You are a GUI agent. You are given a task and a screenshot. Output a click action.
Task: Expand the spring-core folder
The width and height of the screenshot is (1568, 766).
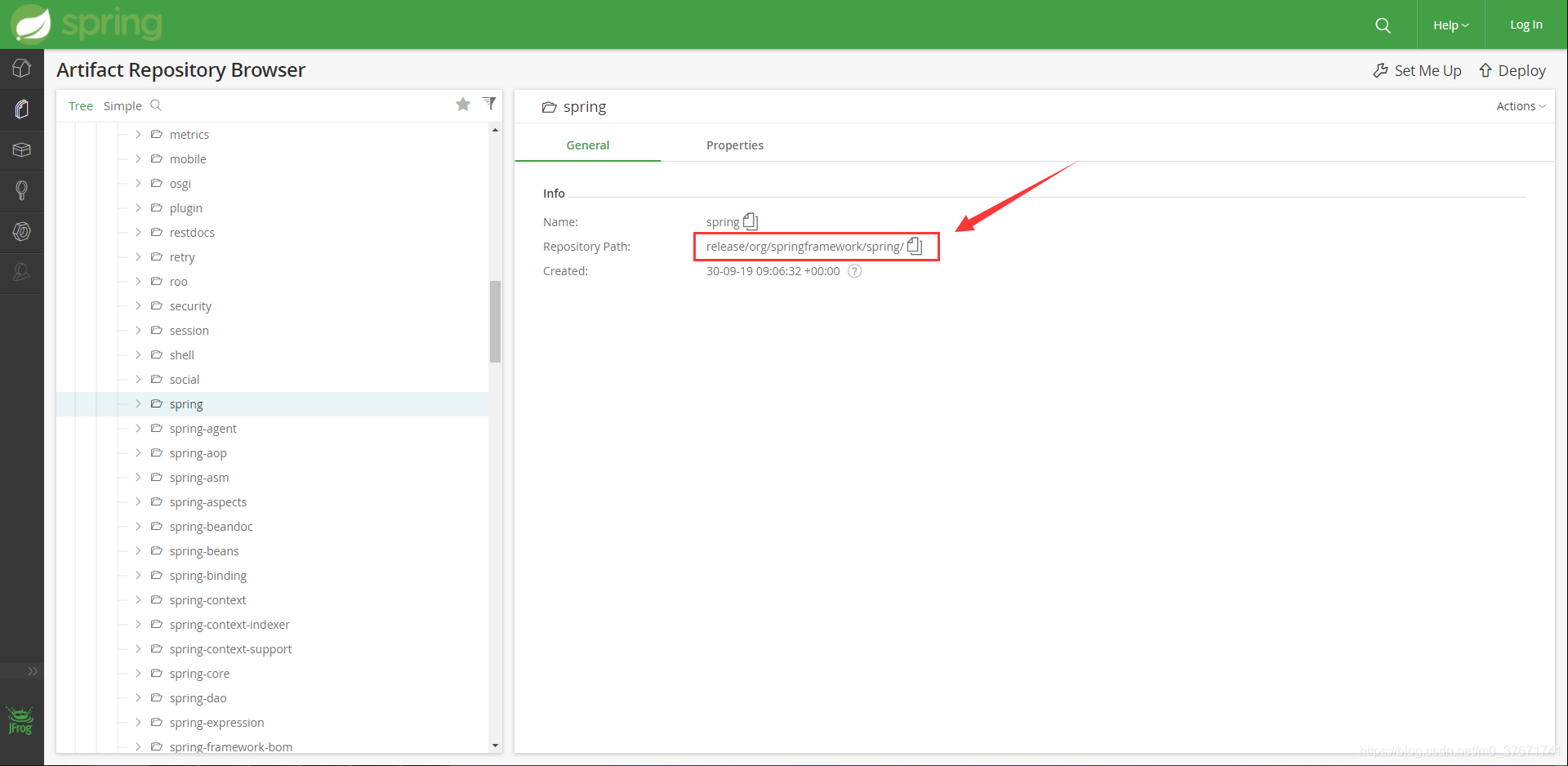point(138,674)
